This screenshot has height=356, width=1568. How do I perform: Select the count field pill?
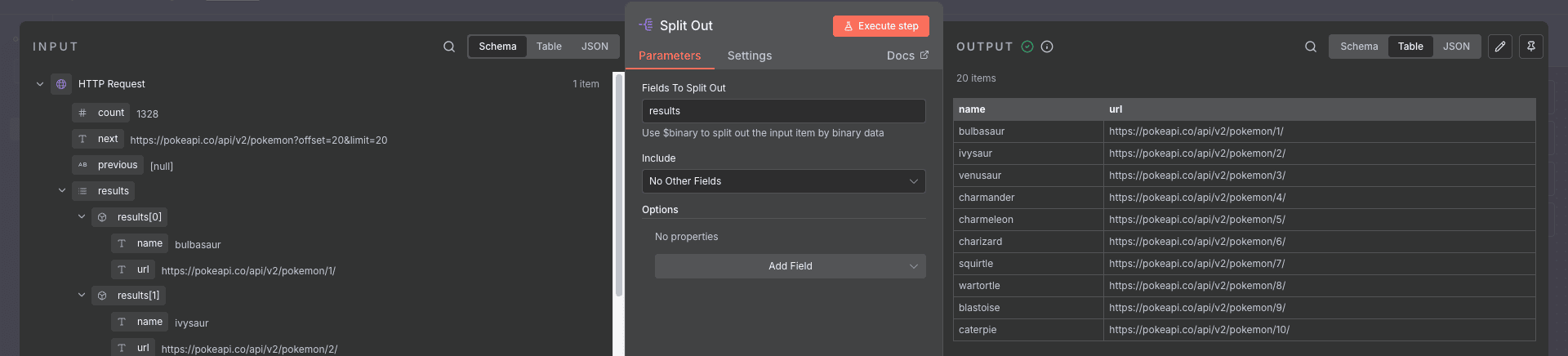pyautogui.click(x=101, y=113)
